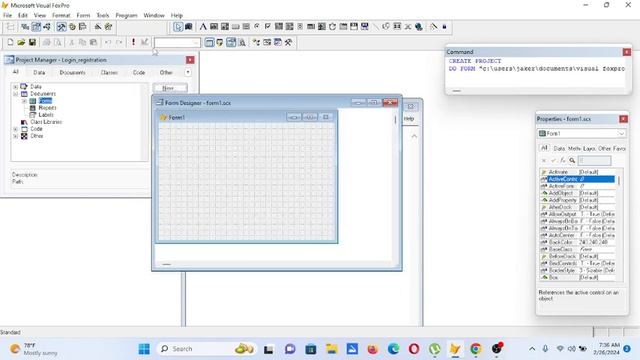Image resolution: width=640 pixels, height=360 pixels.
Task: Click the Properties list scrollbar
Action: 619,224
